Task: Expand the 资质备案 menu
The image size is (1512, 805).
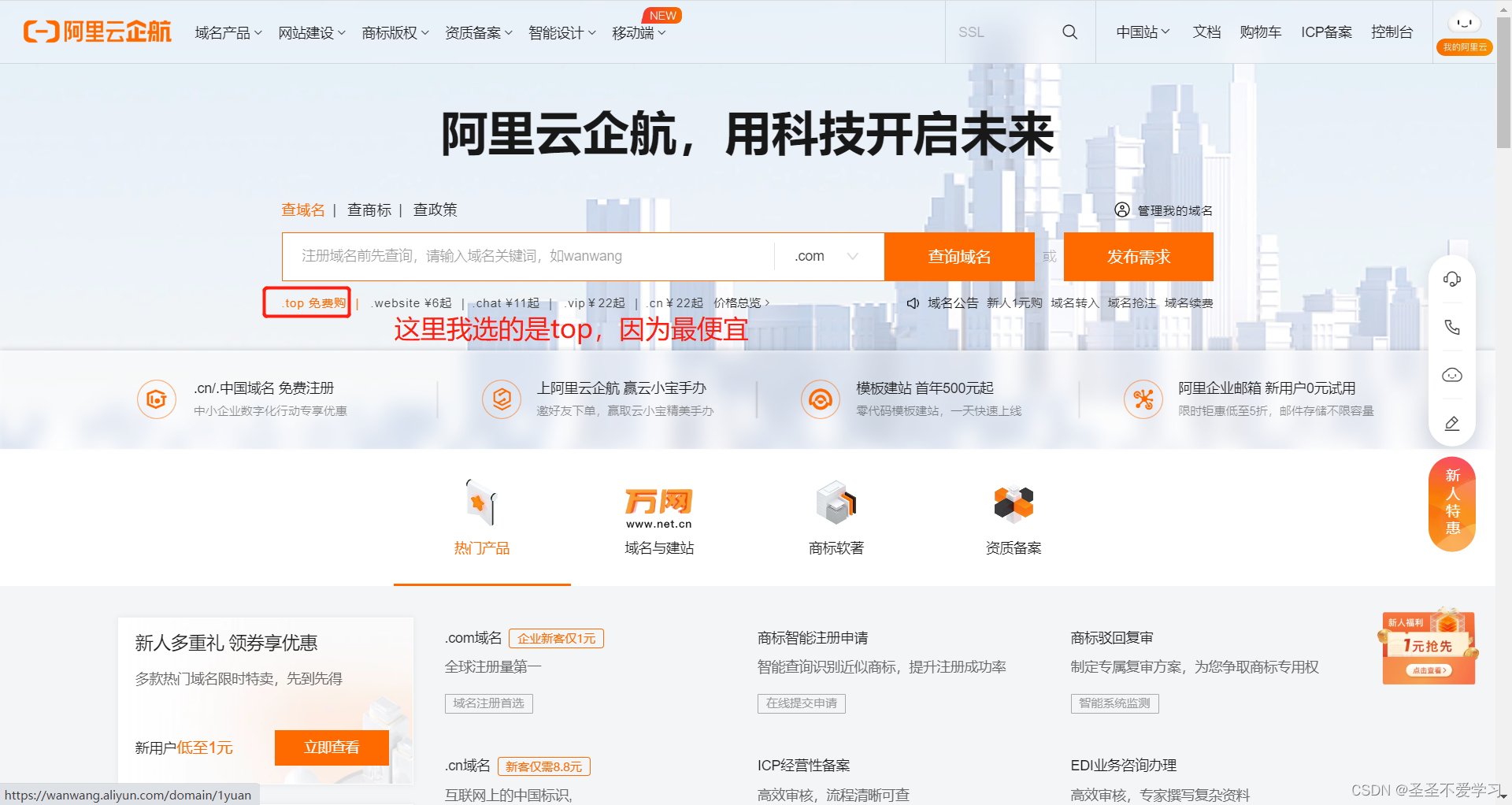Action: coord(479,33)
